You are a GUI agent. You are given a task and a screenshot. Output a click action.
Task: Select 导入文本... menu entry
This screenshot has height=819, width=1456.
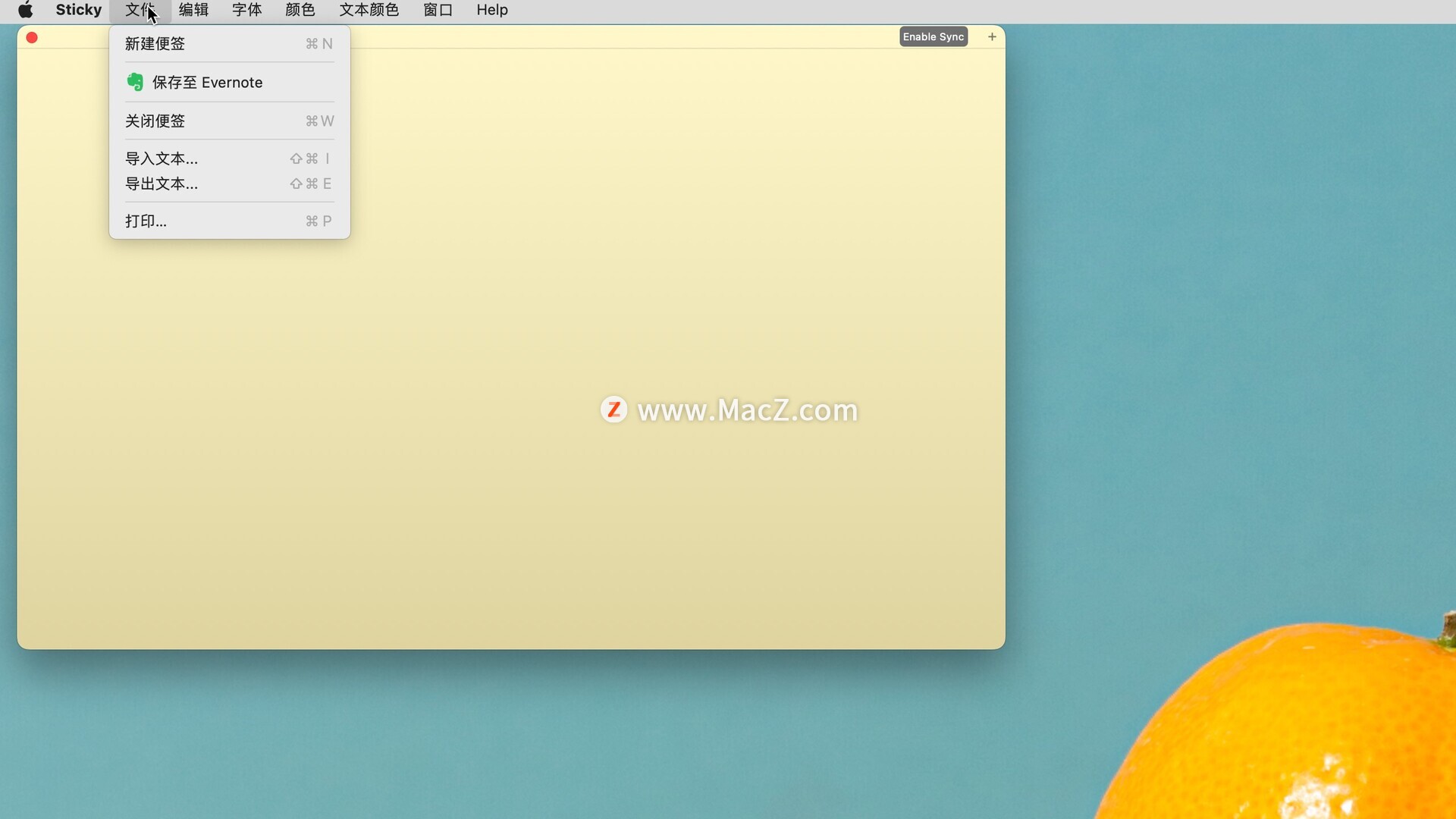pos(230,158)
